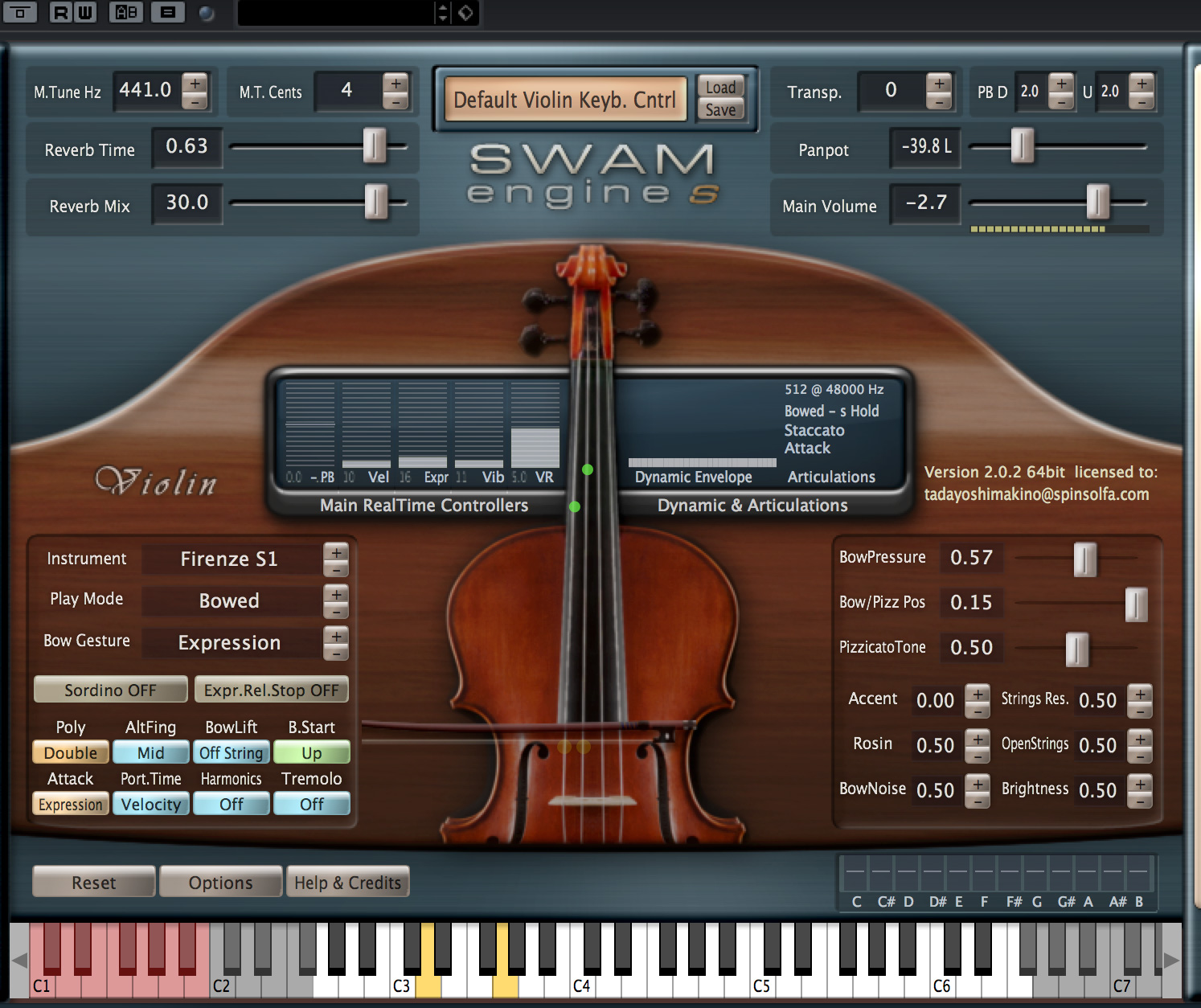The width and height of the screenshot is (1201, 1008).
Task: Click the Panpot value -39.8 L
Action: (x=926, y=146)
